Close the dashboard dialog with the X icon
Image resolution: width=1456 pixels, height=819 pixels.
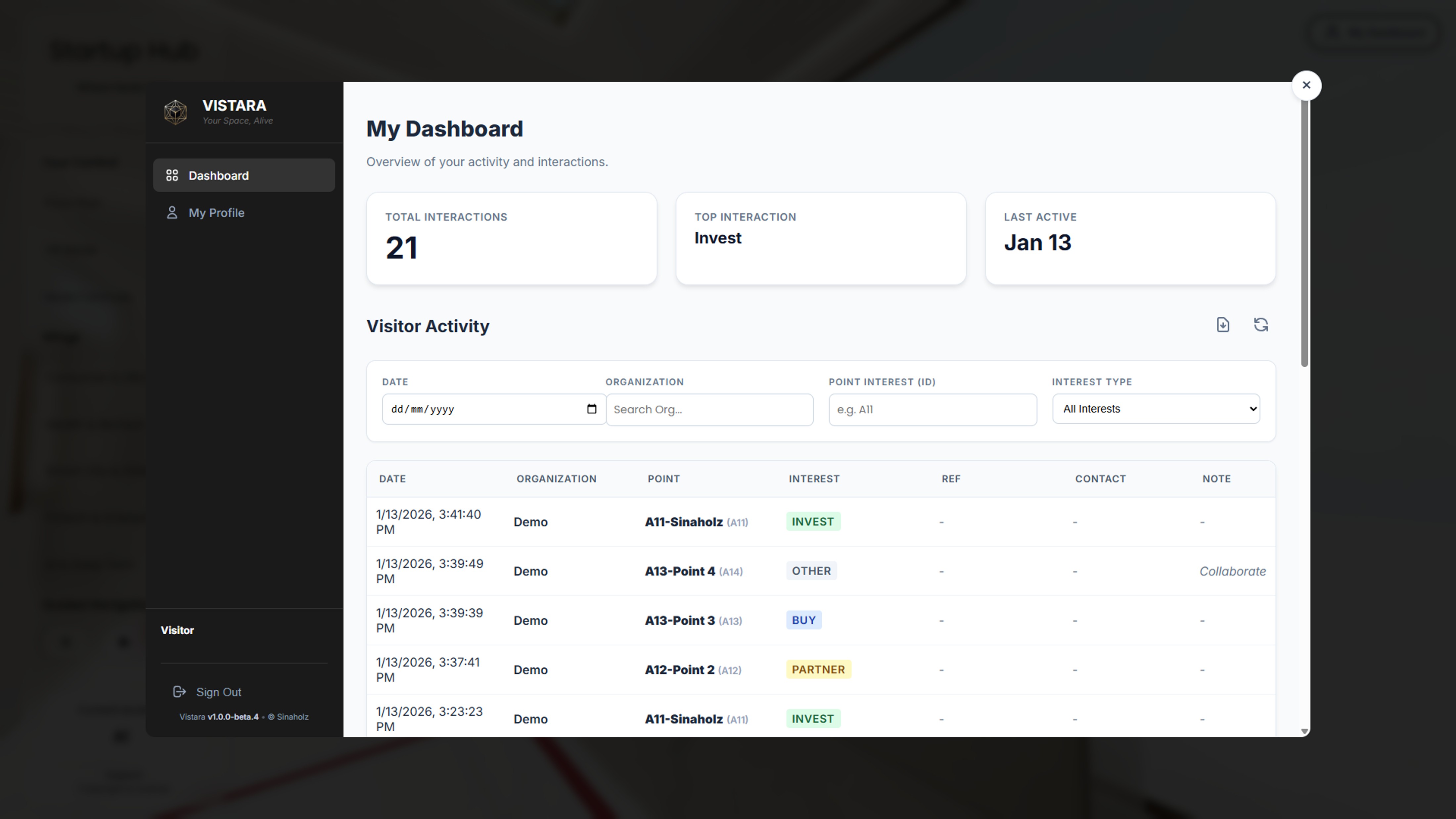(x=1306, y=85)
